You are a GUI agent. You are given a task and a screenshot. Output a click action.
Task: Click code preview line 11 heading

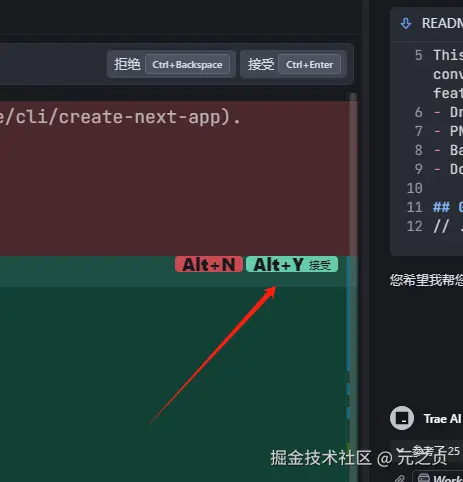click(448, 207)
